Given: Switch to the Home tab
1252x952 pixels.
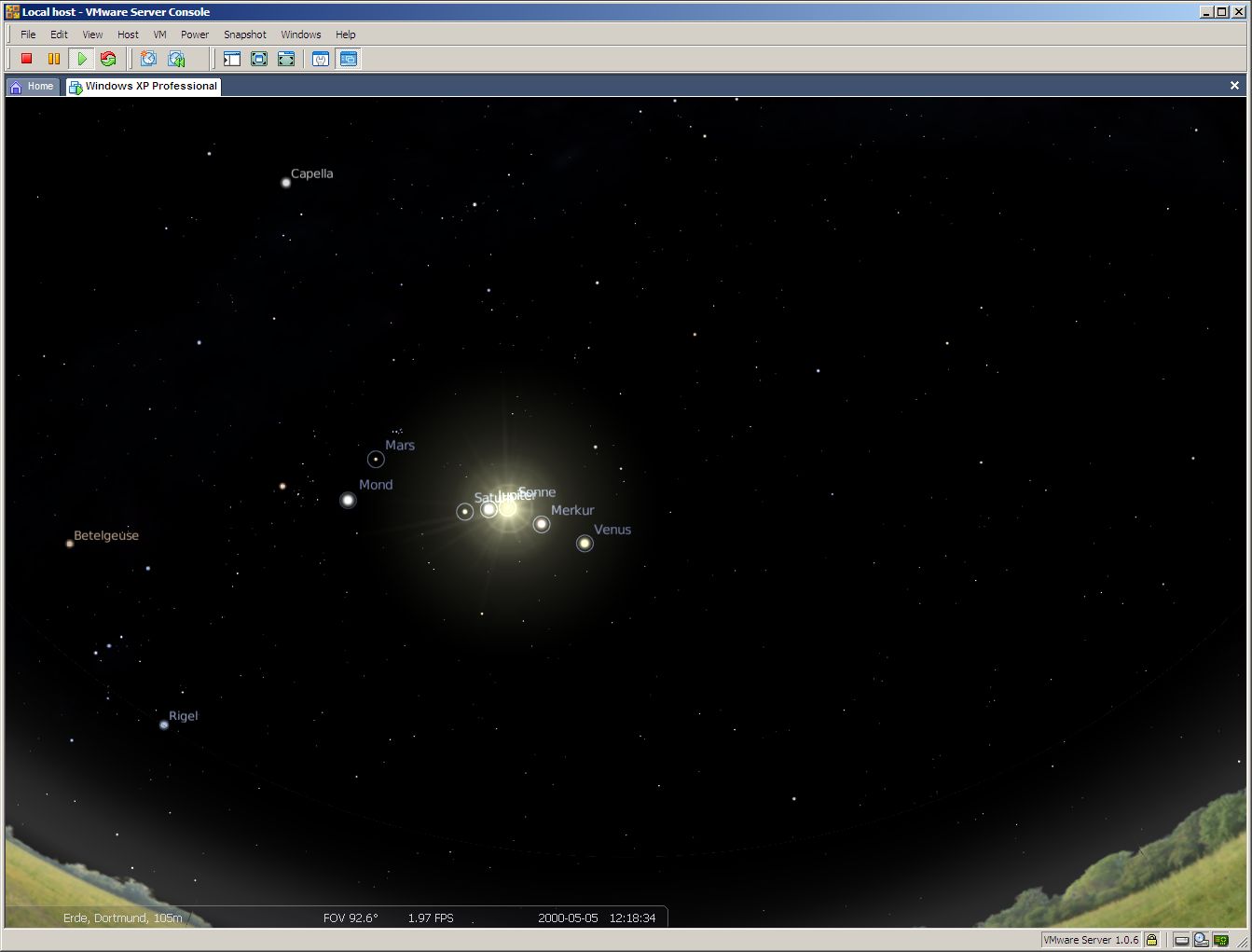Looking at the screenshot, I should pos(33,87).
